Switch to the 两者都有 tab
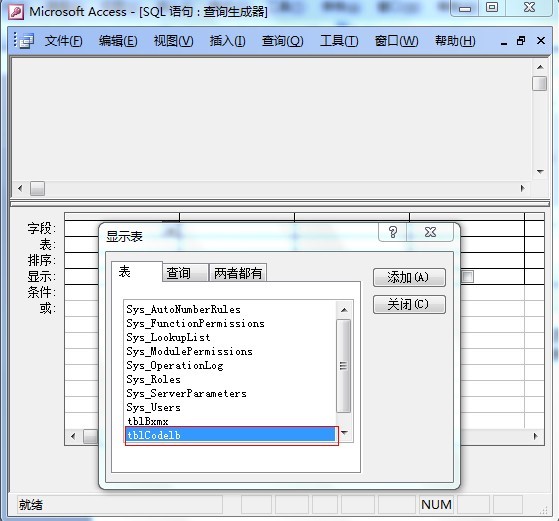This screenshot has width=559, height=521. point(238,274)
